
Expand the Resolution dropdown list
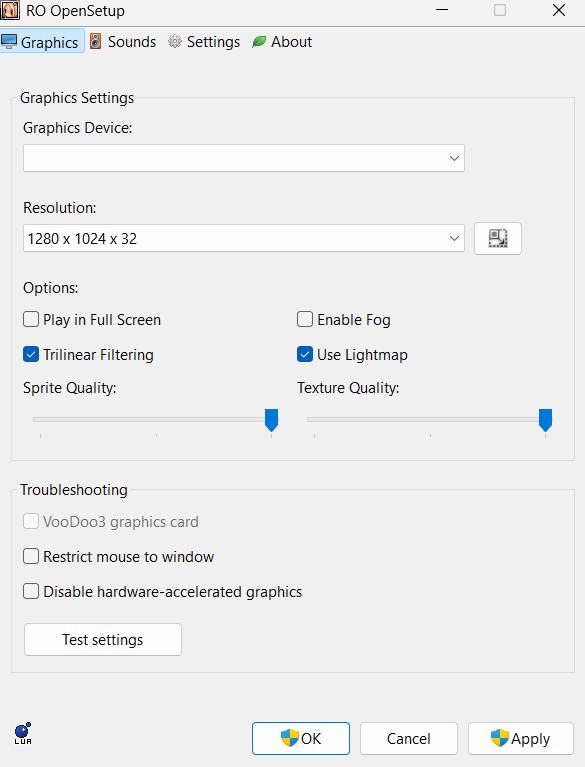click(x=244, y=238)
